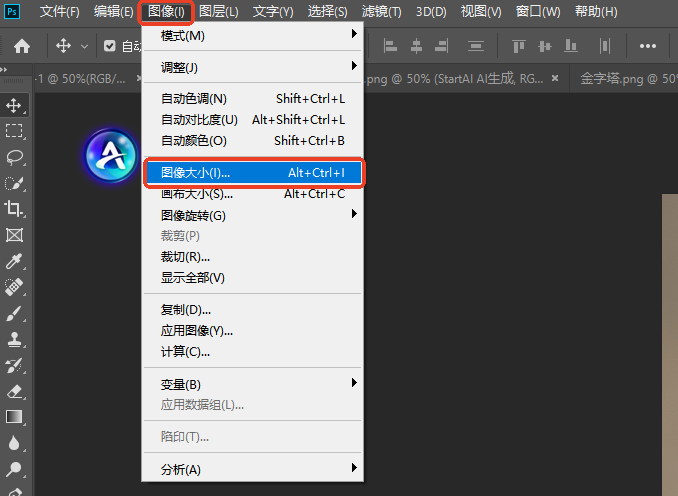The image size is (678, 496).
Task: Choose 显示全部(V) menu item
Action: click(253, 278)
